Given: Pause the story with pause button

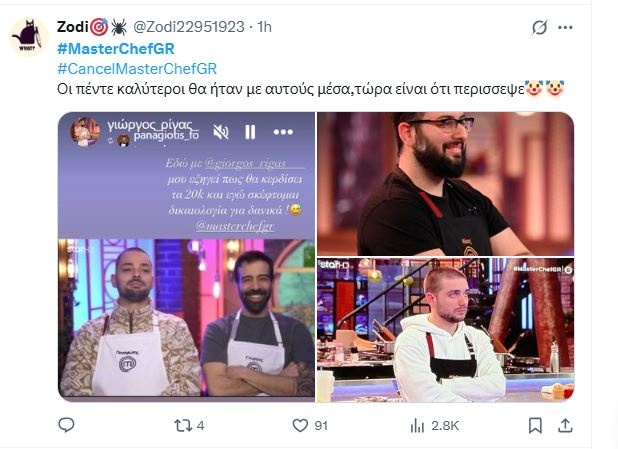Looking at the screenshot, I should [x=250, y=132].
